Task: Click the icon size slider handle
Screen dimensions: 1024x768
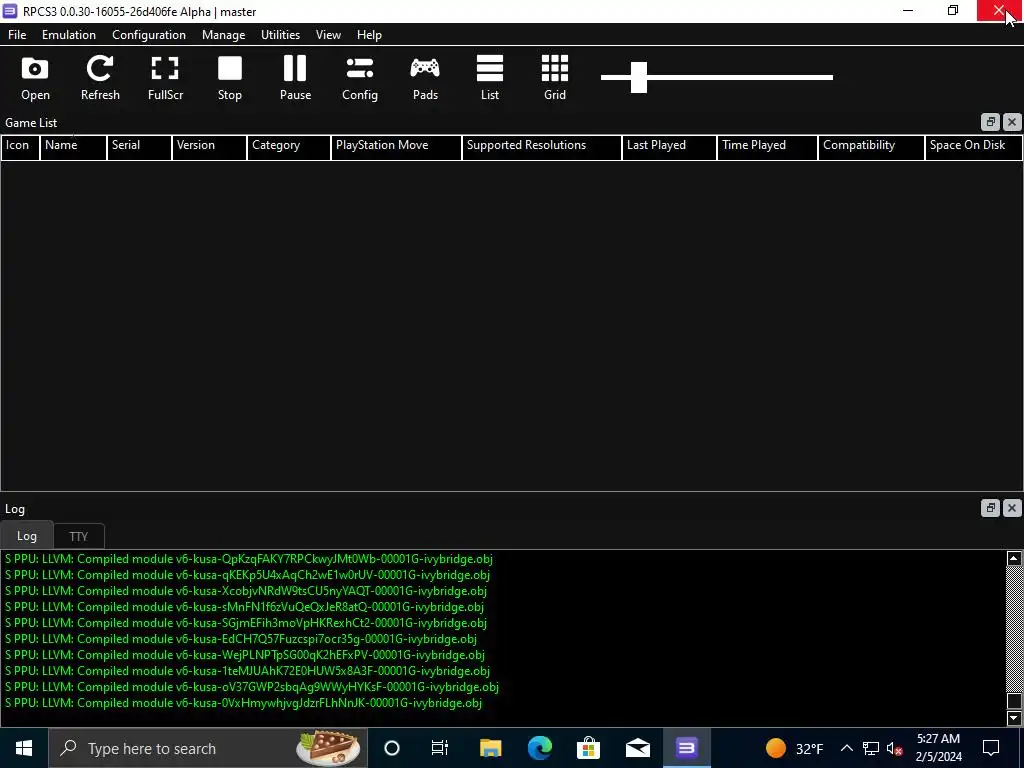Action: (639, 77)
